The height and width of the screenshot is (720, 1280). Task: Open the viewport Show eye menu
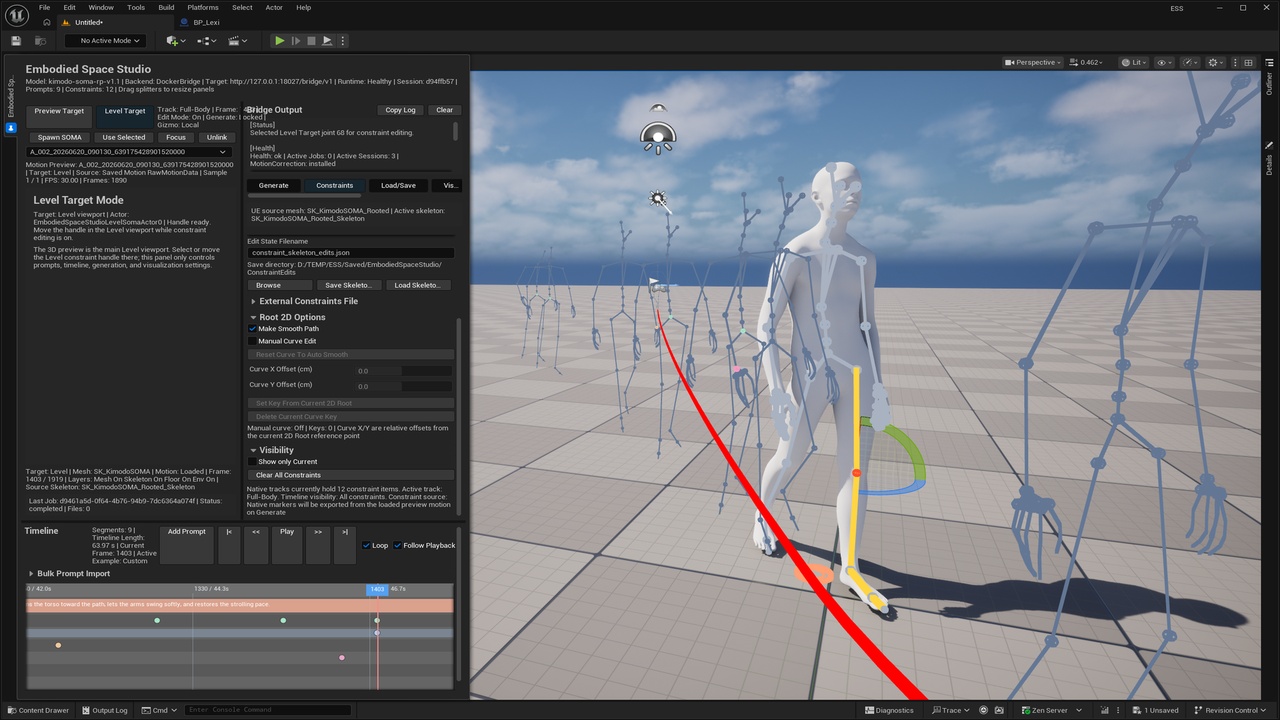1164,62
